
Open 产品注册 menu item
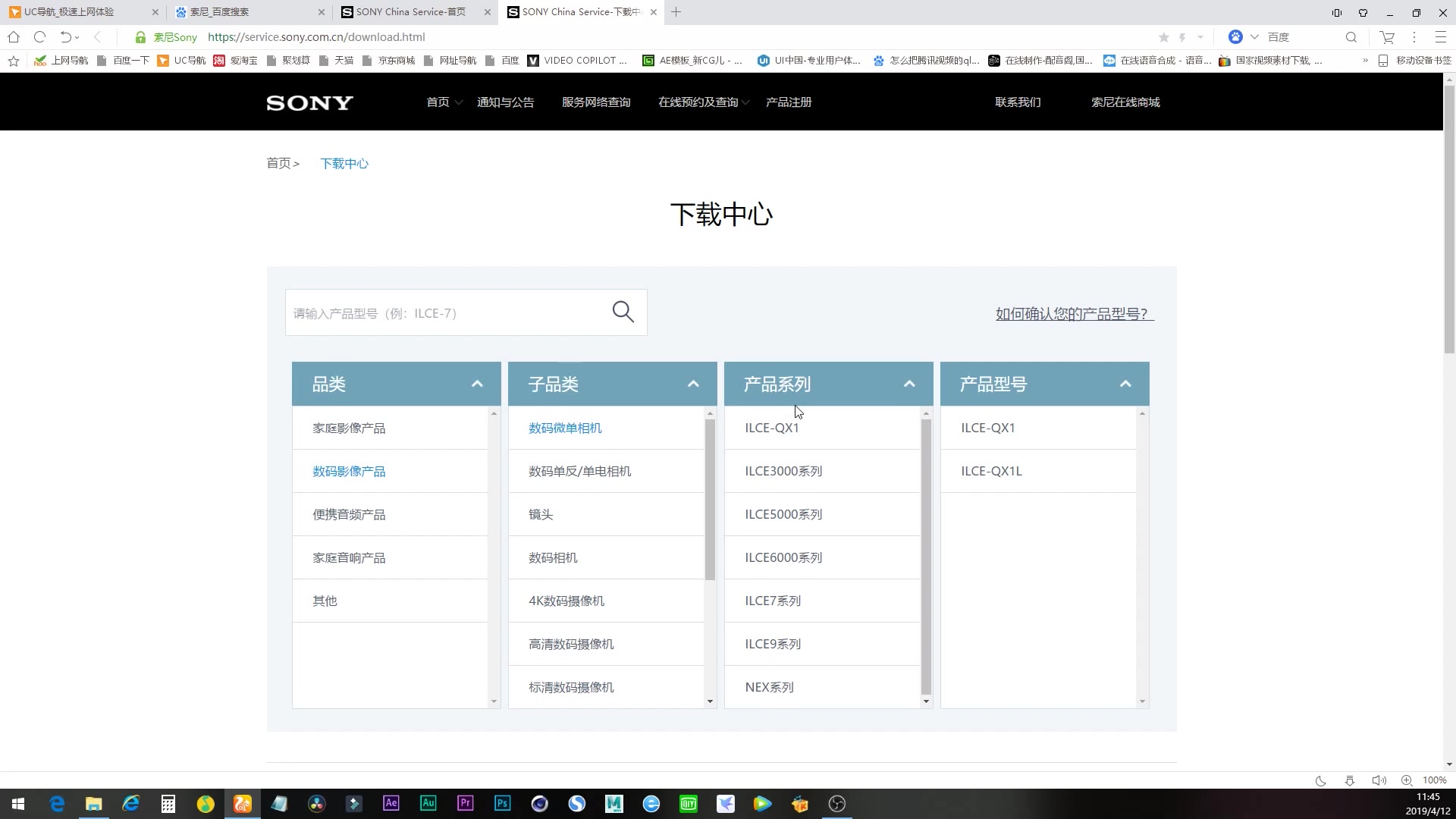click(x=789, y=102)
